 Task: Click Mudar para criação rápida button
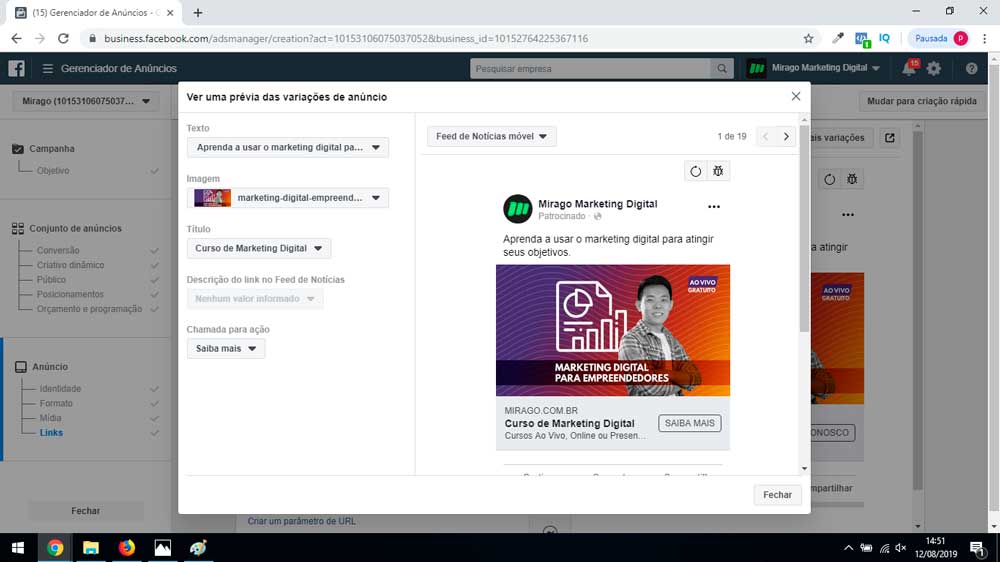coord(922,101)
